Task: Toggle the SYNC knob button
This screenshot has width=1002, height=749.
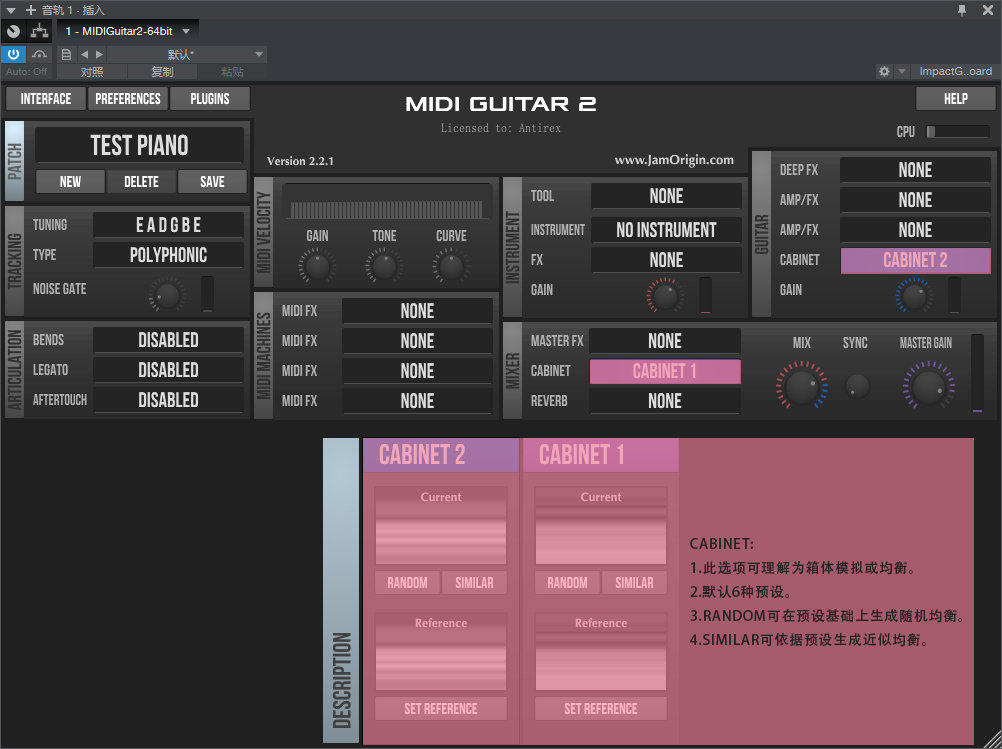Action: point(857,385)
